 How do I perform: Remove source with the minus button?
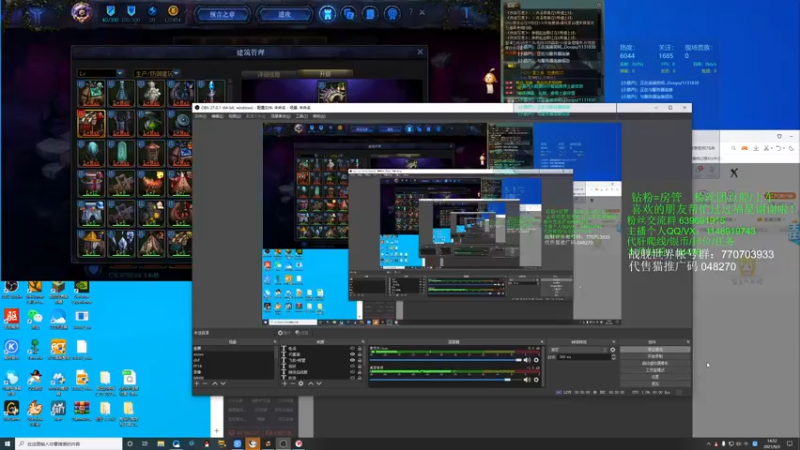click(293, 384)
